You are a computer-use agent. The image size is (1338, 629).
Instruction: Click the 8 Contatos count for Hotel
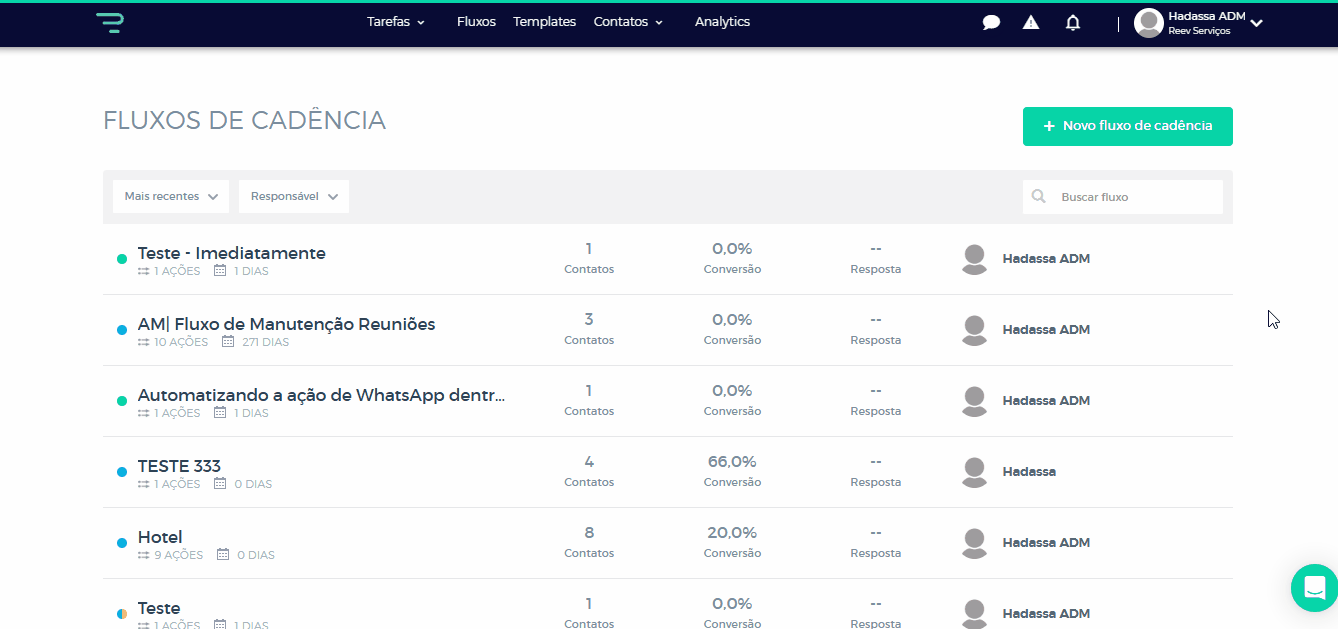[589, 533]
